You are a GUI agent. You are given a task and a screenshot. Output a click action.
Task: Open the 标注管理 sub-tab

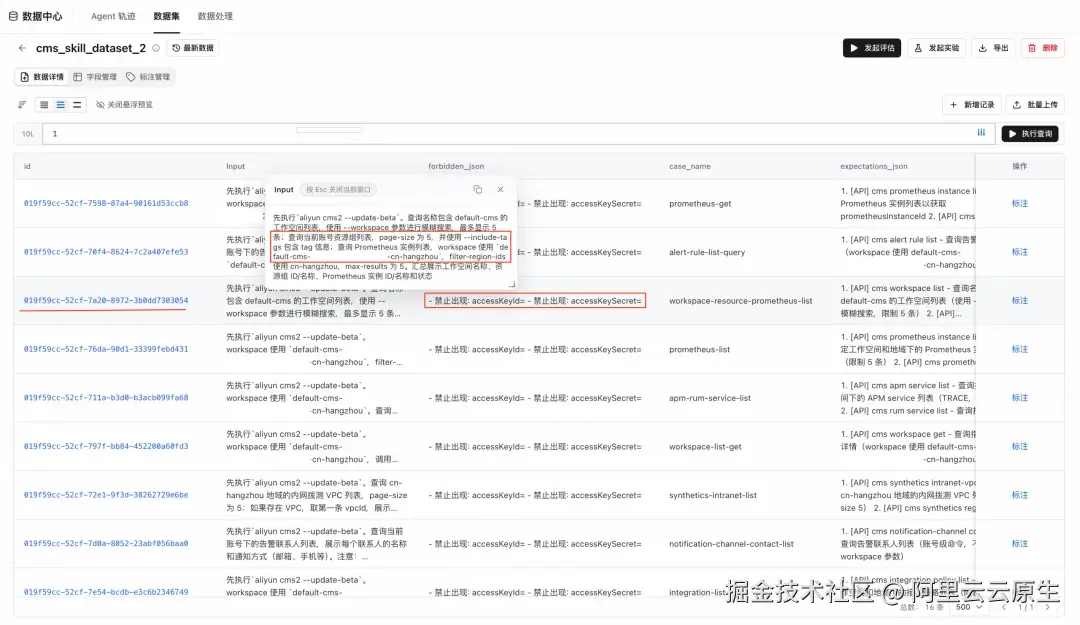148,77
